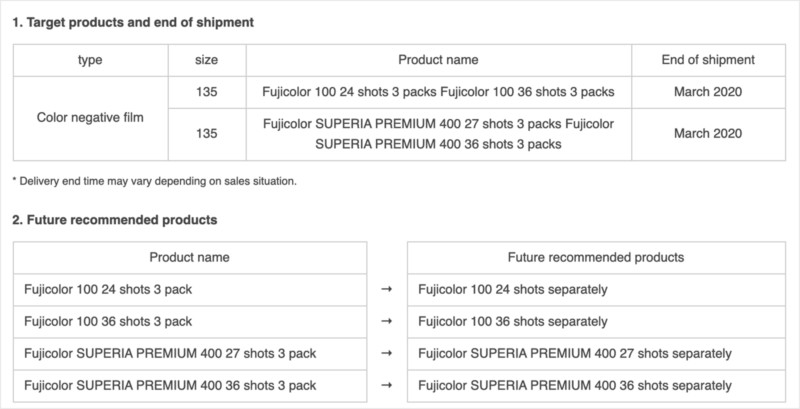Select 'Fujicolor 100 24 shots separately' cell
Image resolution: width=800 pixels, height=409 pixels.
click(596, 290)
